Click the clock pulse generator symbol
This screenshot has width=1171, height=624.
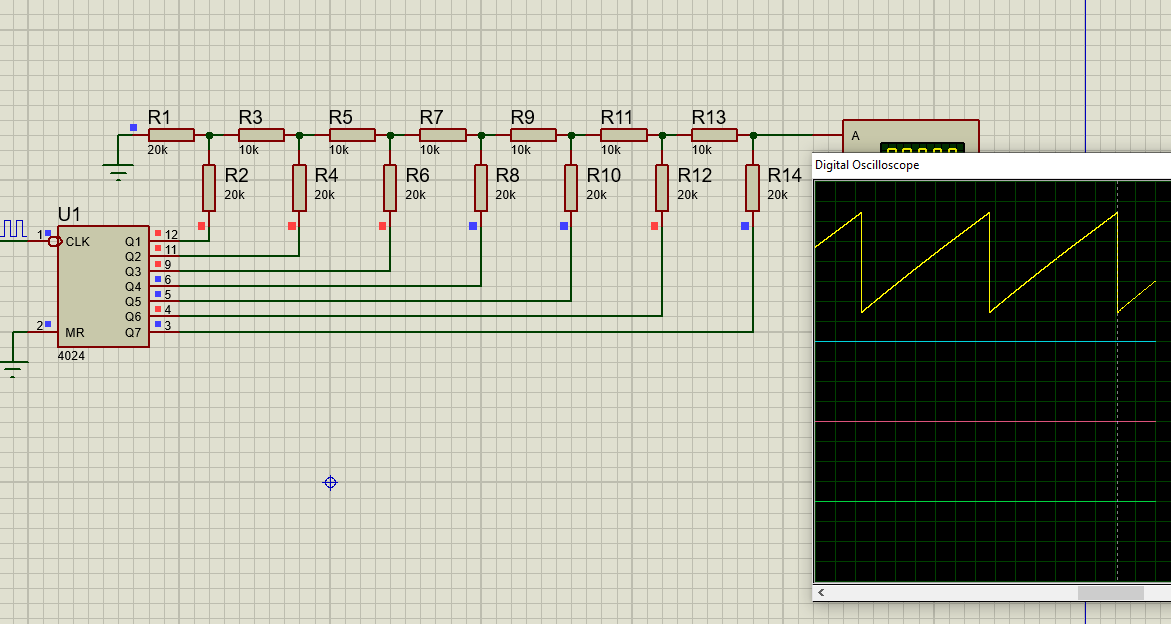[x=13, y=228]
